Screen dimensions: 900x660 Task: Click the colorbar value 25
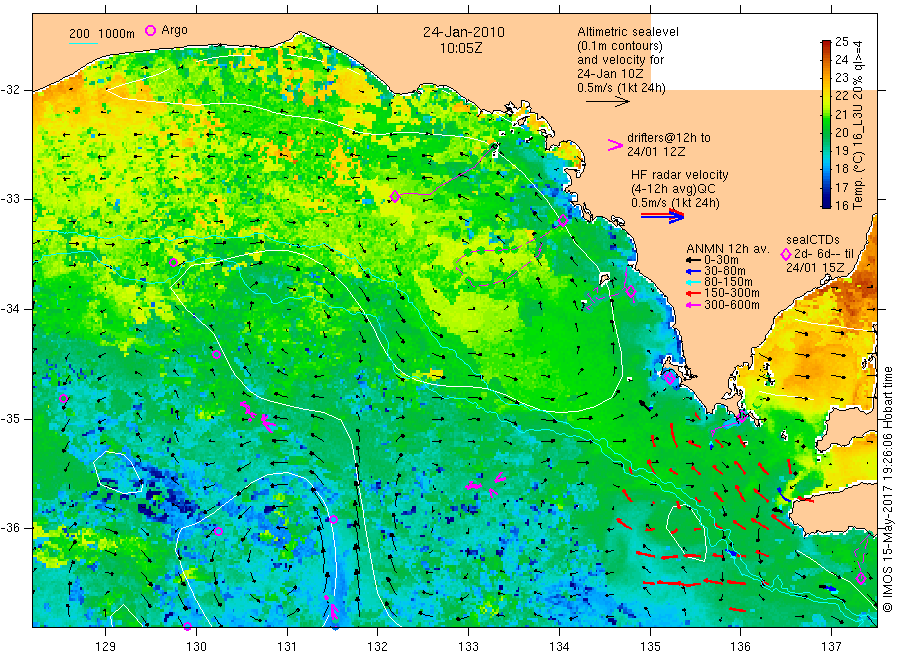(x=841, y=41)
